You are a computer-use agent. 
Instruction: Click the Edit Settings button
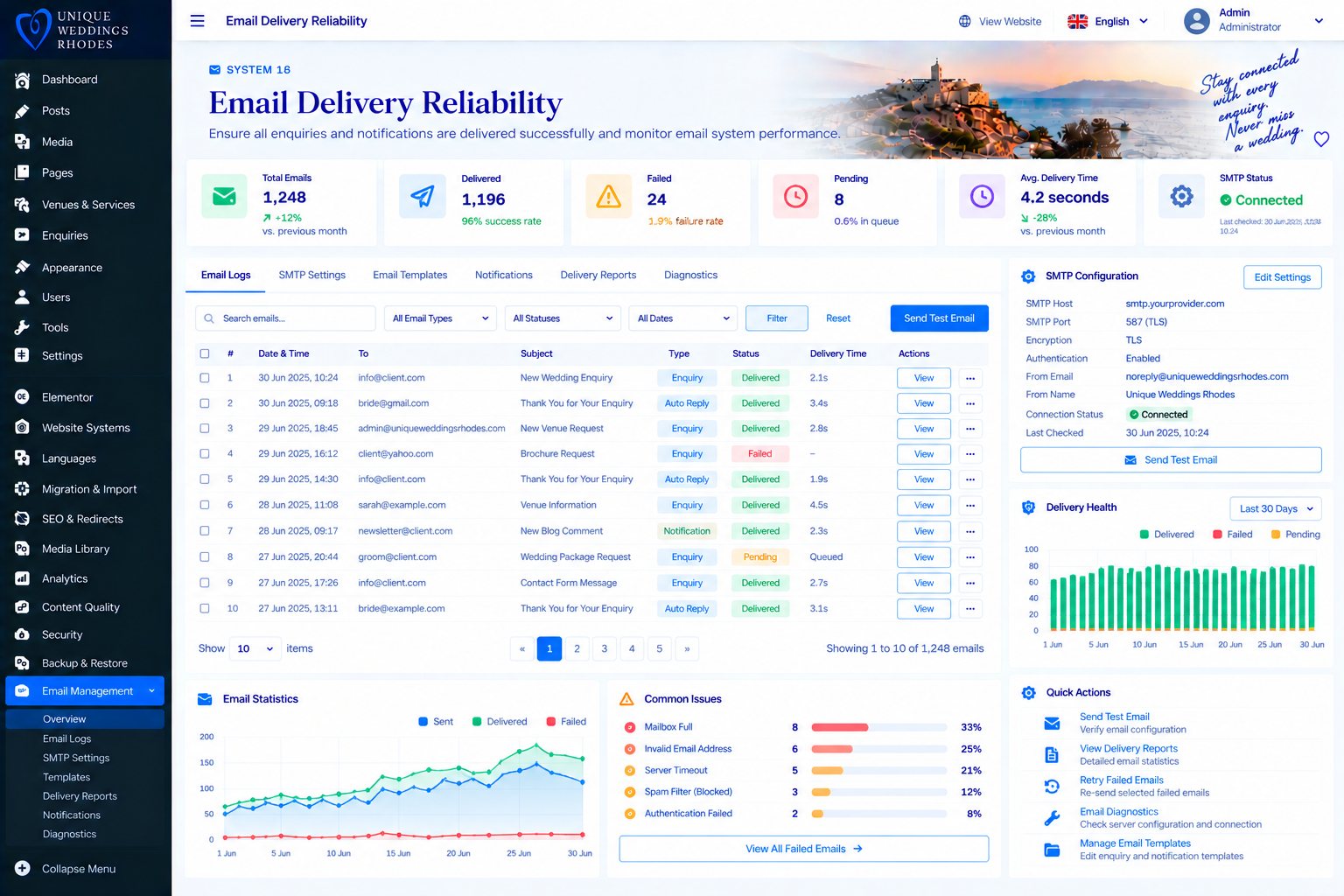tap(1283, 277)
